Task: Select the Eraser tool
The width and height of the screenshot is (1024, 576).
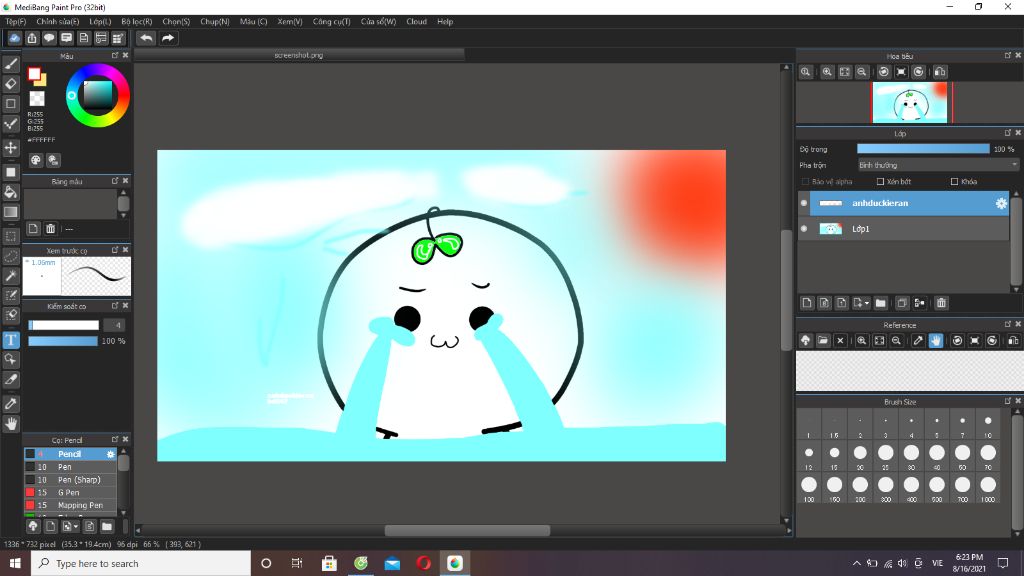Action: (x=10, y=84)
